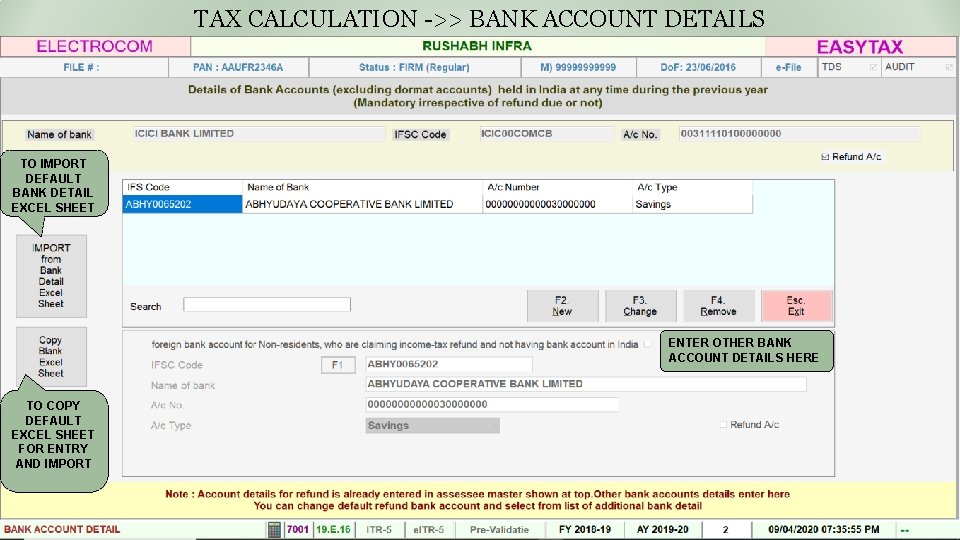Toggle the AUDIT checkbox
Screen dimensions: 960x540
tap(948, 67)
